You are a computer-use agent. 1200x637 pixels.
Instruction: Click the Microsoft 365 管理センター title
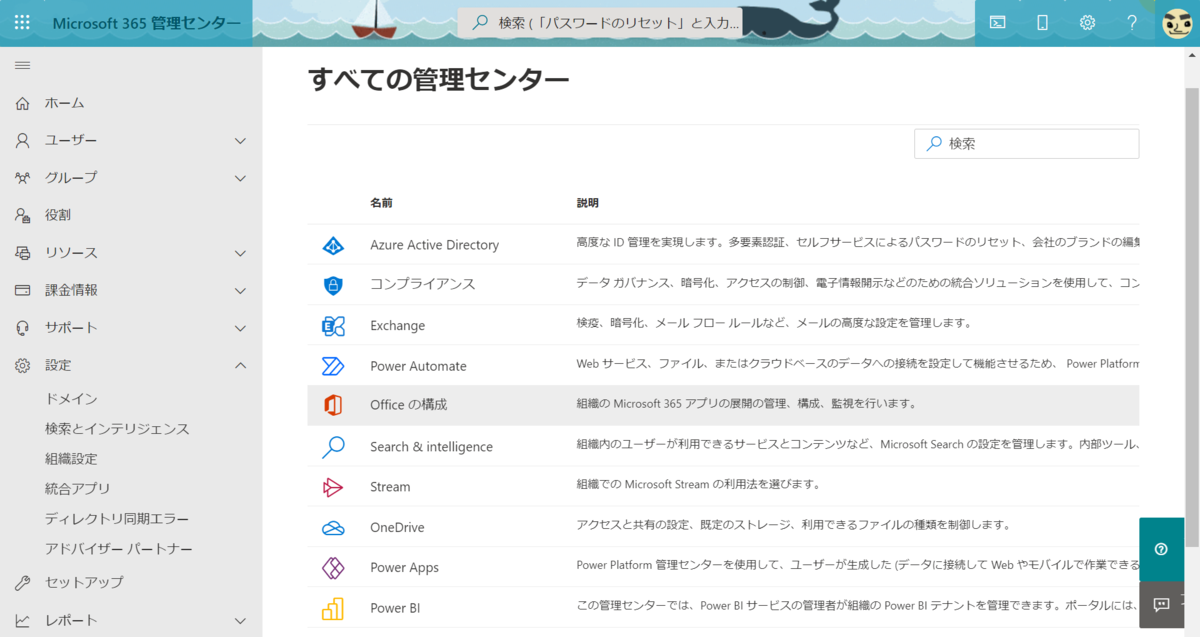[146, 23]
